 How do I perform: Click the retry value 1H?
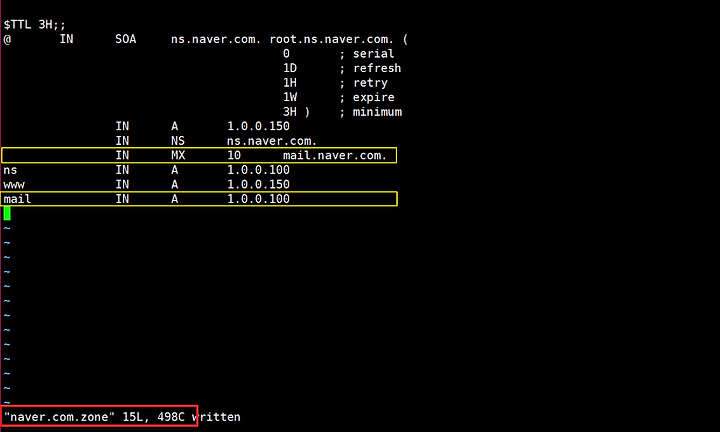(290, 83)
